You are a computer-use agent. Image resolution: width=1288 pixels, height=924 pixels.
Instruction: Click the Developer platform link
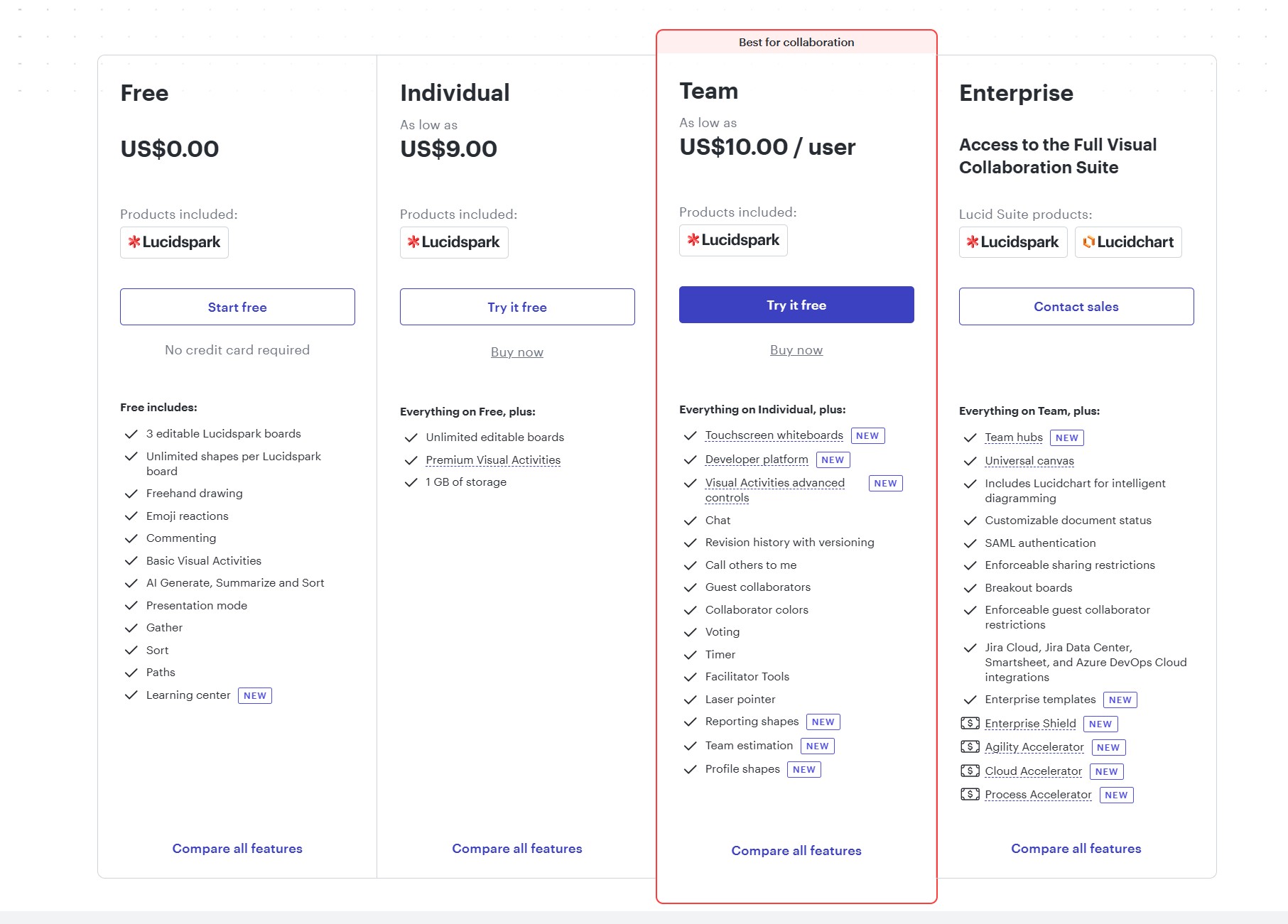[757, 460]
